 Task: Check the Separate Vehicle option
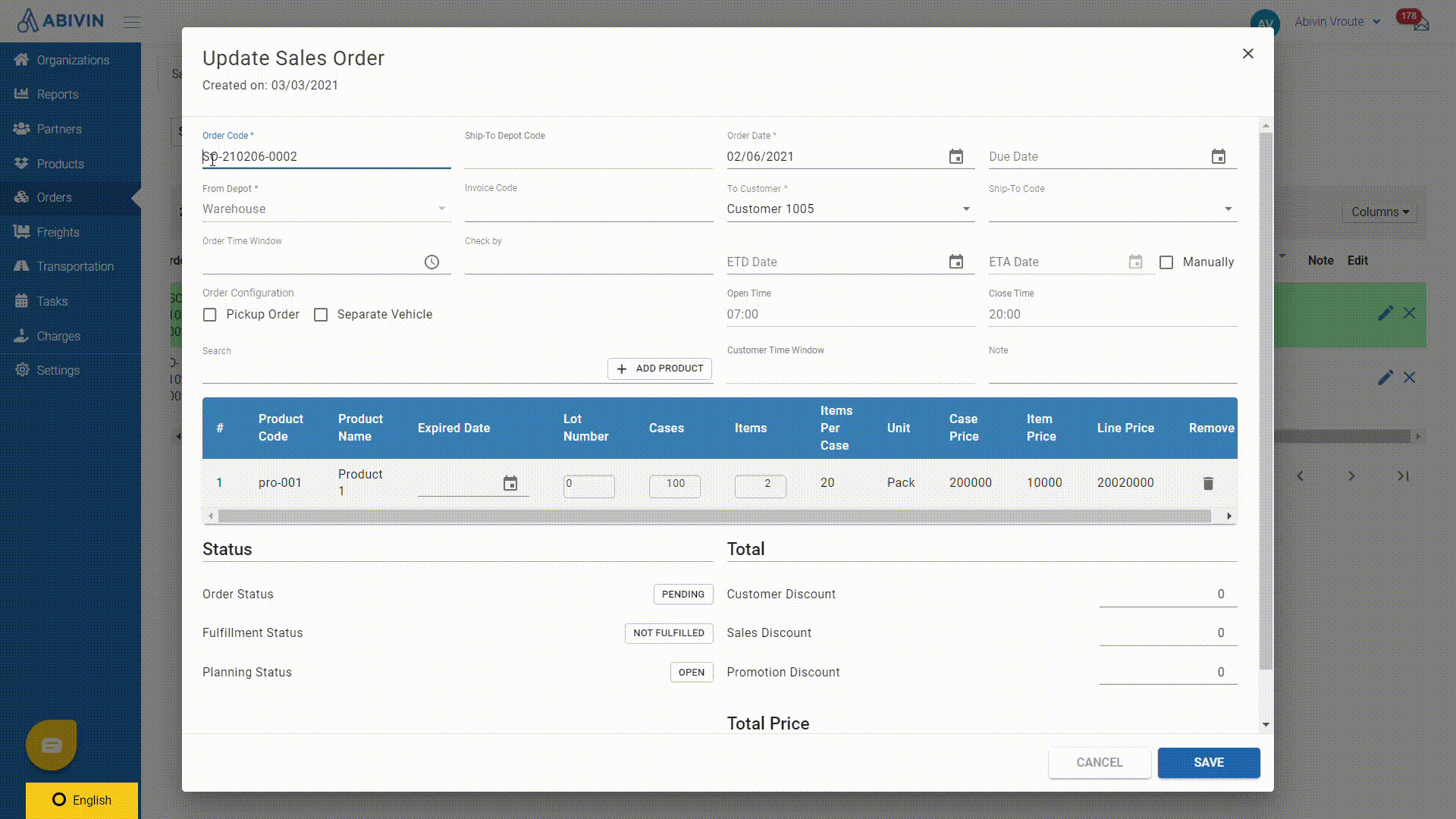pyautogui.click(x=321, y=315)
